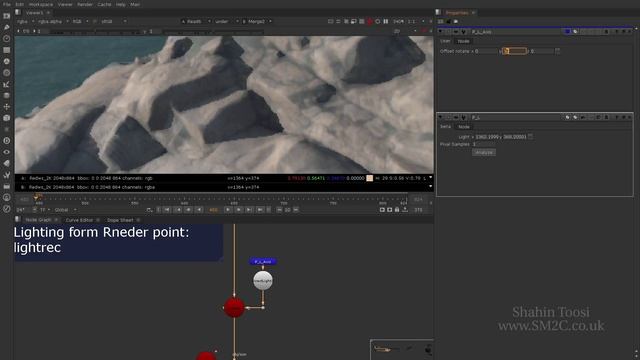Image resolution: width=640 pixels, height=360 pixels.
Task: Click the animation menu icon beside Offset rotate
Action: (x=557, y=51)
